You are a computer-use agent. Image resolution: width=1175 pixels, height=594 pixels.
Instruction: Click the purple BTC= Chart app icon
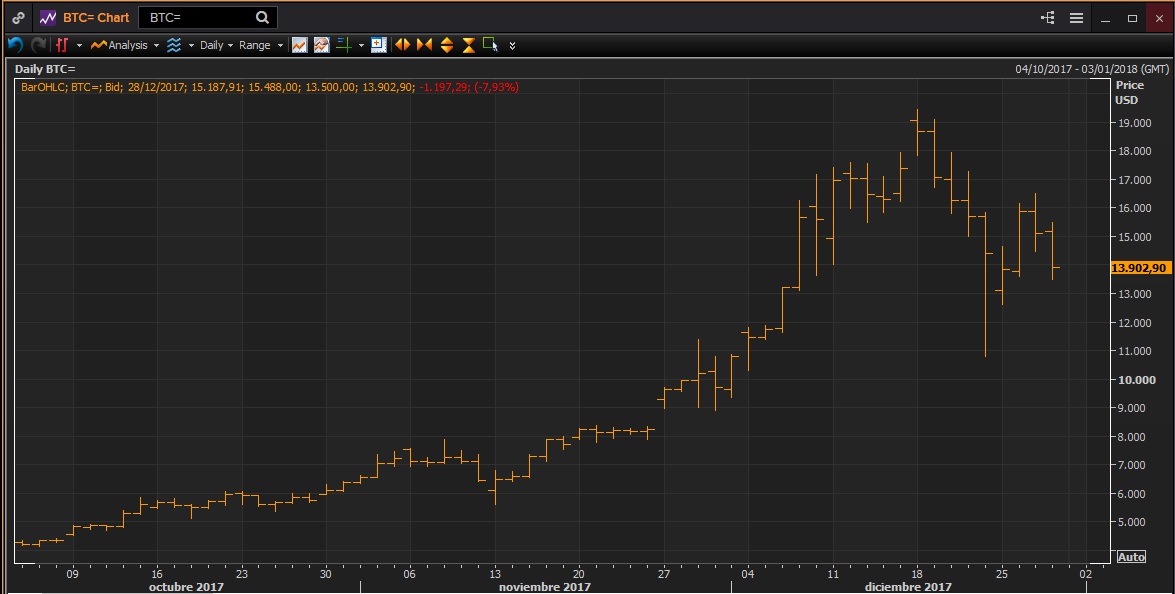pos(48,17)
